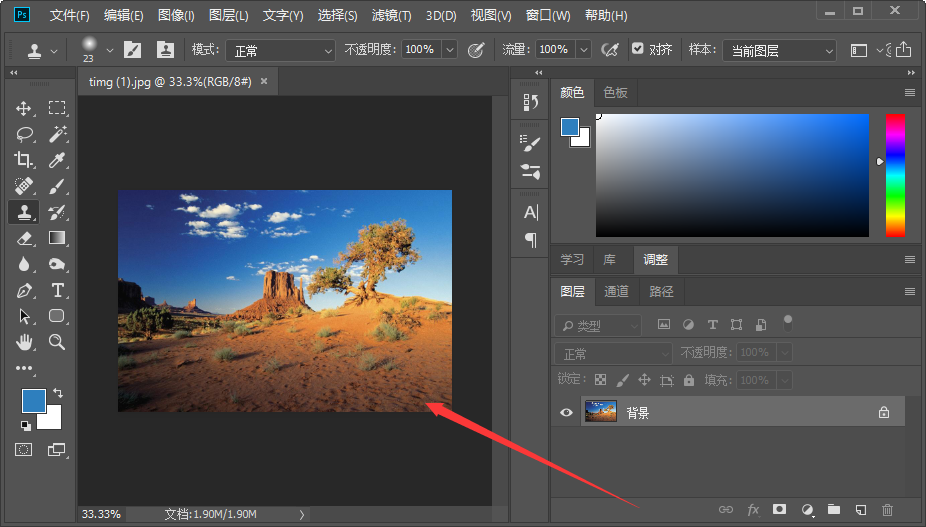The image size is (926, 527).
Task: Select the Clone Stamp tool in toolbox
Action: pos(24,212)
